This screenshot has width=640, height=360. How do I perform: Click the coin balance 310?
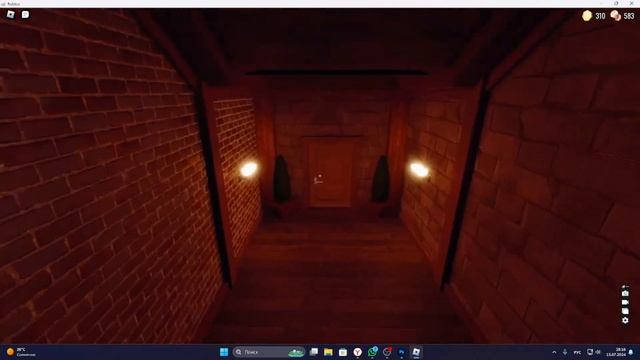pos(600,16)
